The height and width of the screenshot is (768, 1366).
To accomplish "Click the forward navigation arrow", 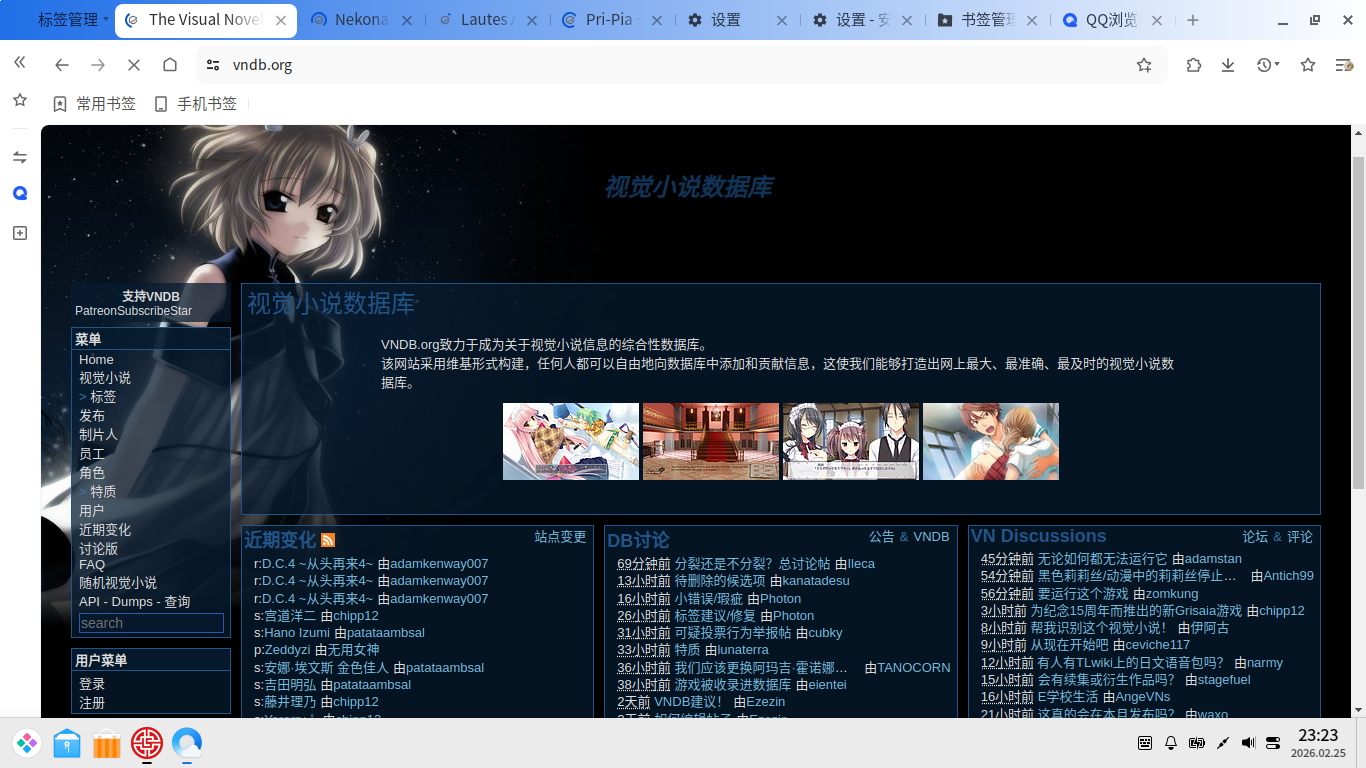I will point(98,65).
